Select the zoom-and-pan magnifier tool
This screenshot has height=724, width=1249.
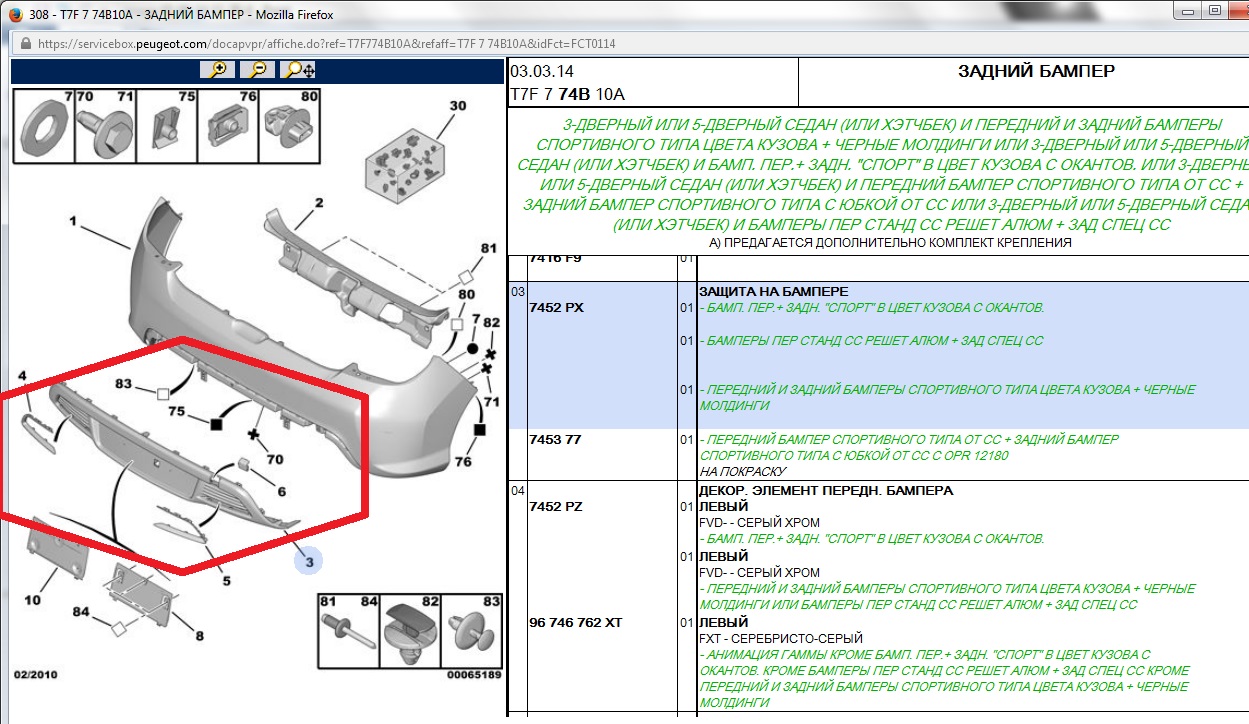(x=299, y=69)
